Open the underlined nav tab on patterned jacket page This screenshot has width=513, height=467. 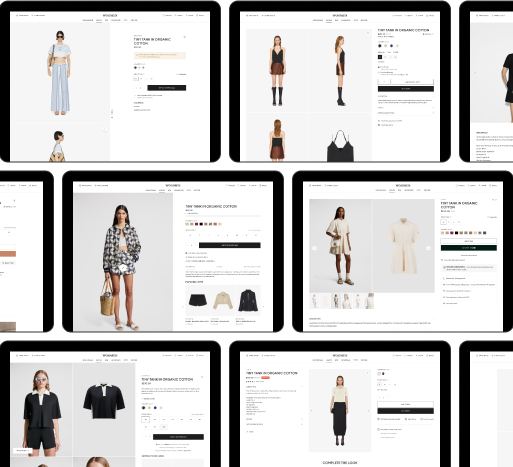click(162, 190)
